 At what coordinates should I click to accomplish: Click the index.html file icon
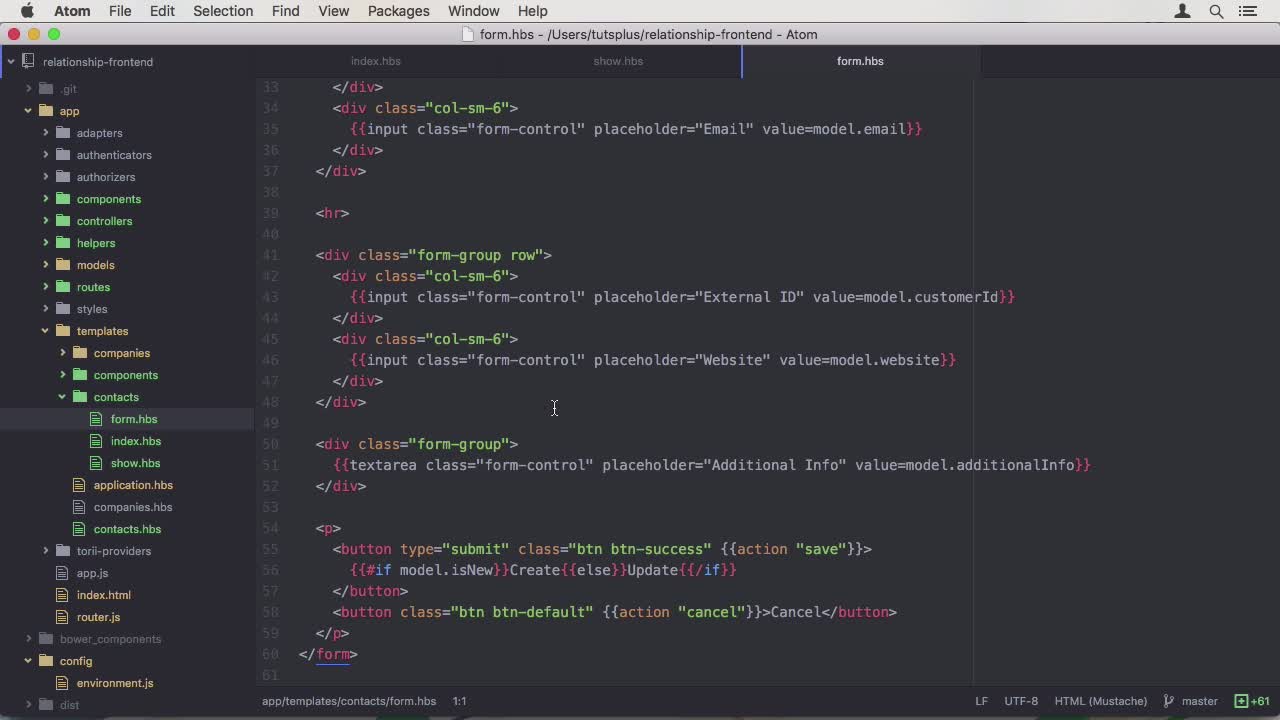tap(63, 595)
